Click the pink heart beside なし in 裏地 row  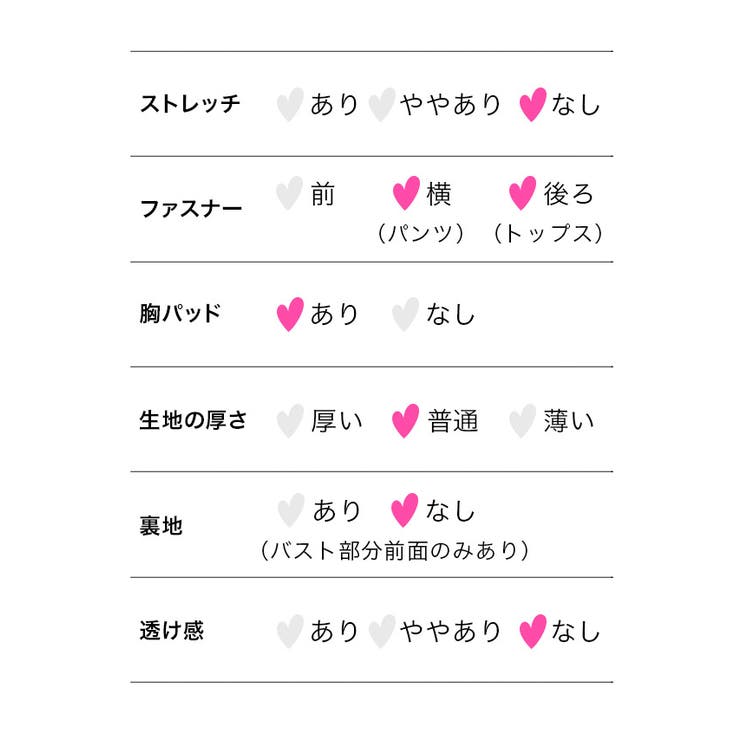pyautogui.click(x=404, y=510)
